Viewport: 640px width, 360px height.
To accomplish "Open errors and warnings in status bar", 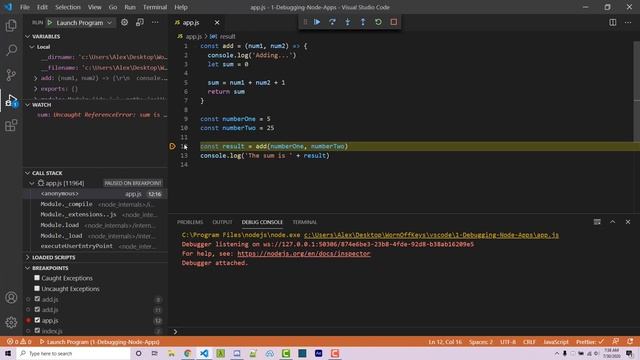I will [19, 342].
